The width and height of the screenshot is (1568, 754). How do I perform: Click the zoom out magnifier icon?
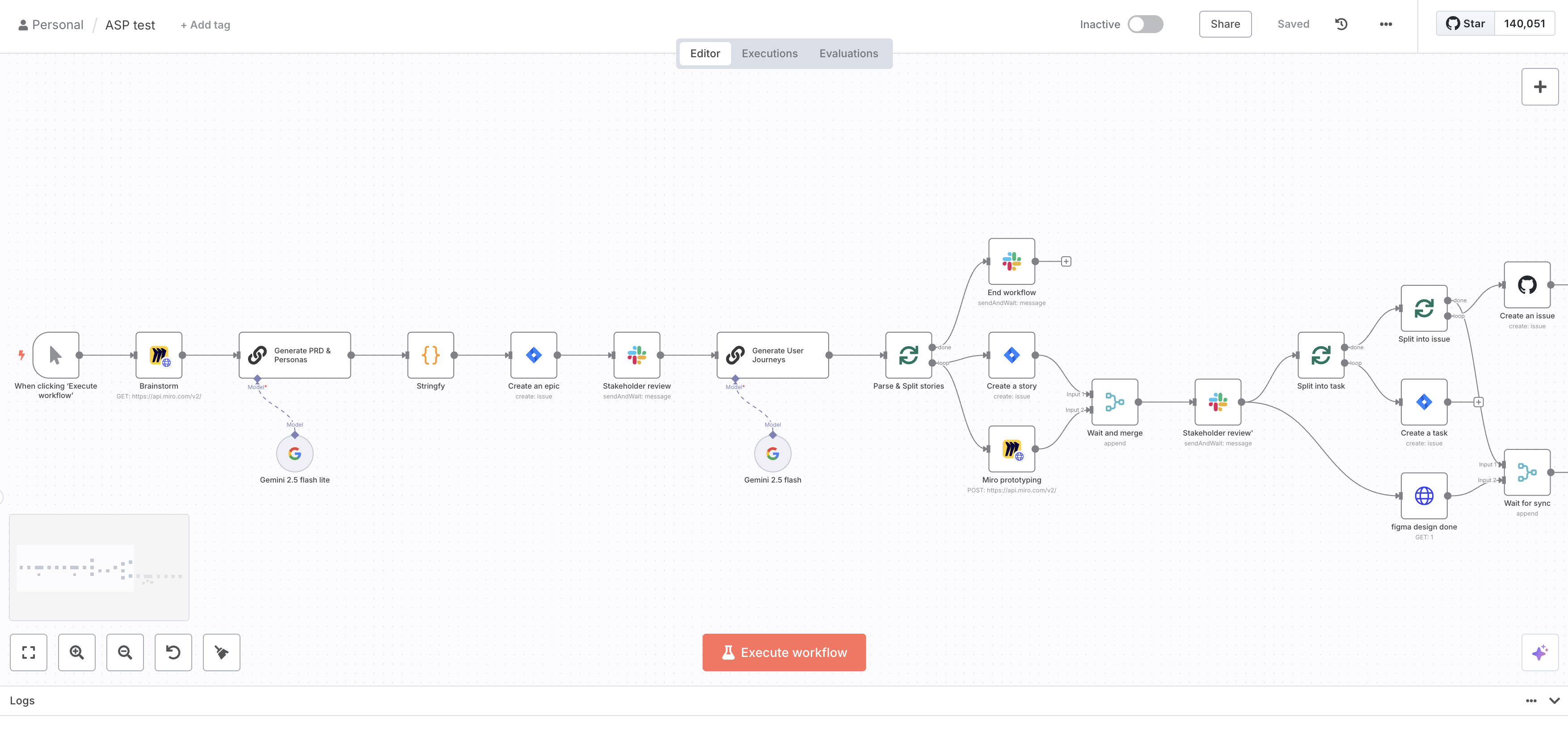(x=125, y=652)
